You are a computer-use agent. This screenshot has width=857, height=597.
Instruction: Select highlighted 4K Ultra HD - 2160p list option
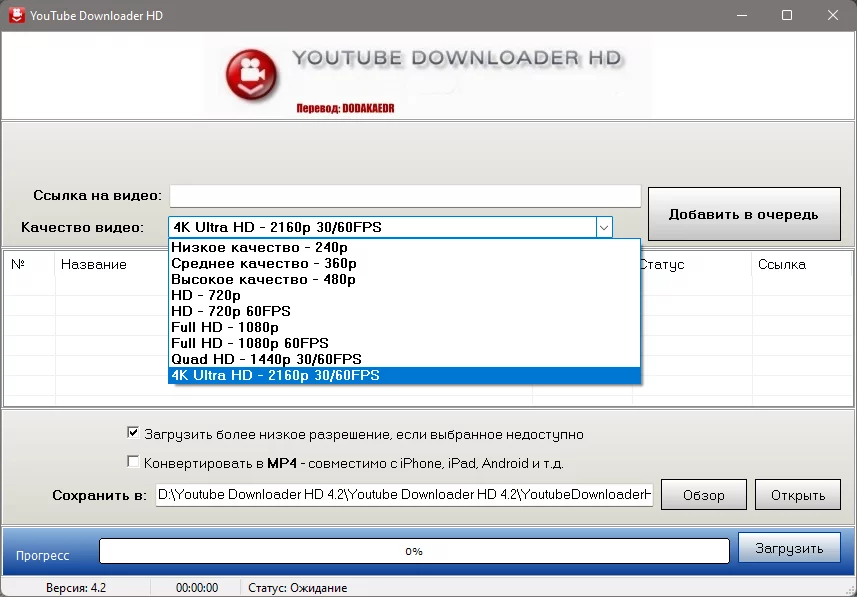tap(404, 376)
